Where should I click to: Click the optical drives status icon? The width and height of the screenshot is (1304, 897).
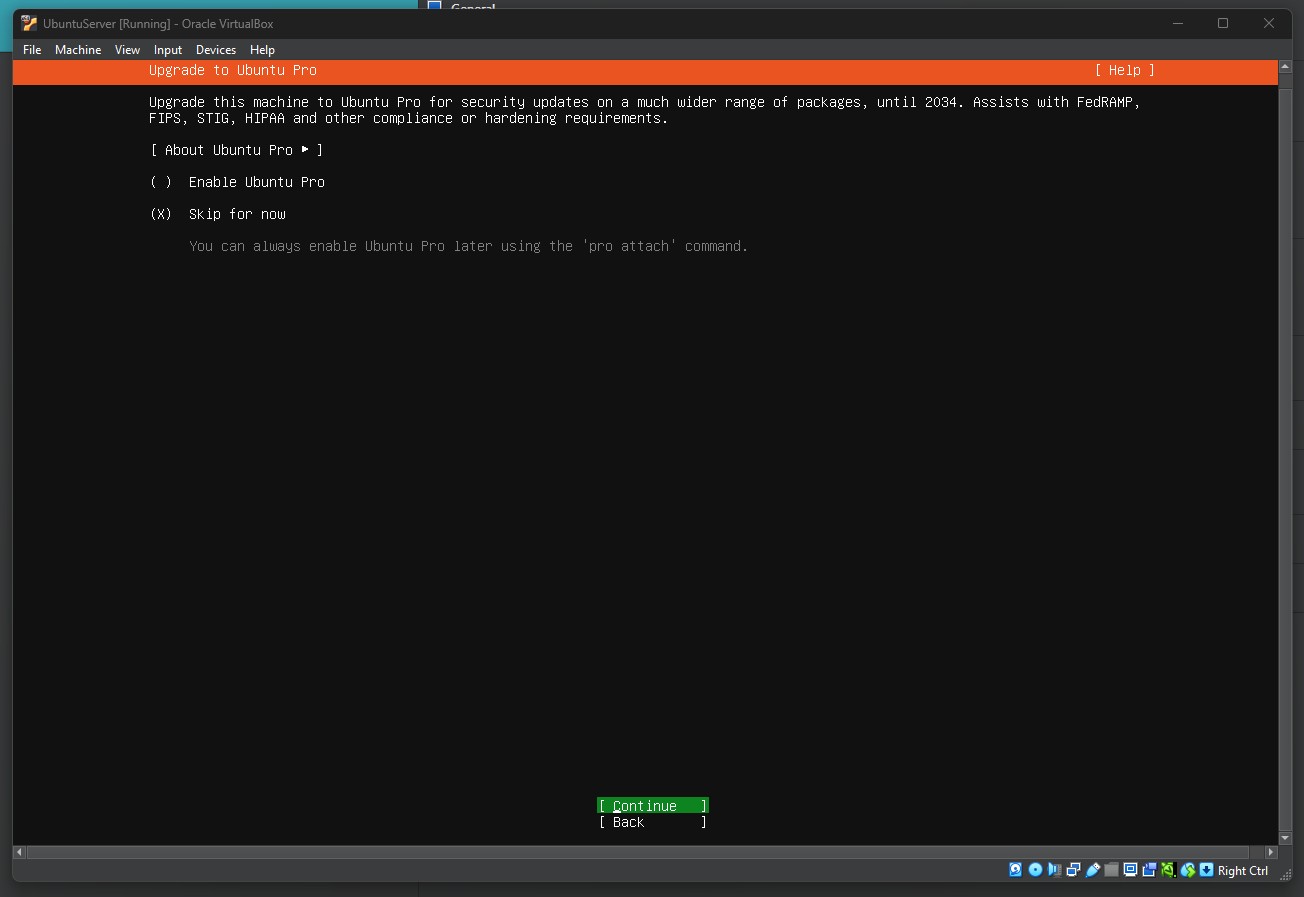pyautogui.click(x=1034, y=870)
